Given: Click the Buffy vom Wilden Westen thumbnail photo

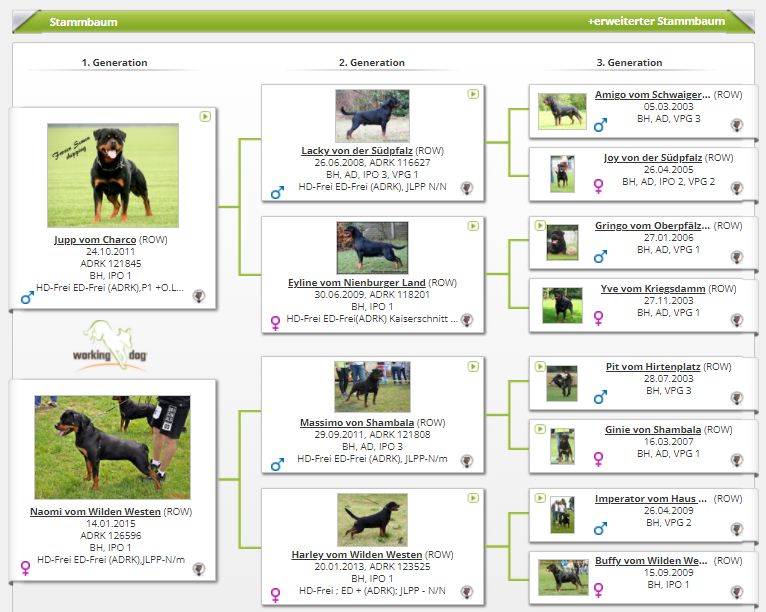Looking at the screenshot, I should 563,577.
